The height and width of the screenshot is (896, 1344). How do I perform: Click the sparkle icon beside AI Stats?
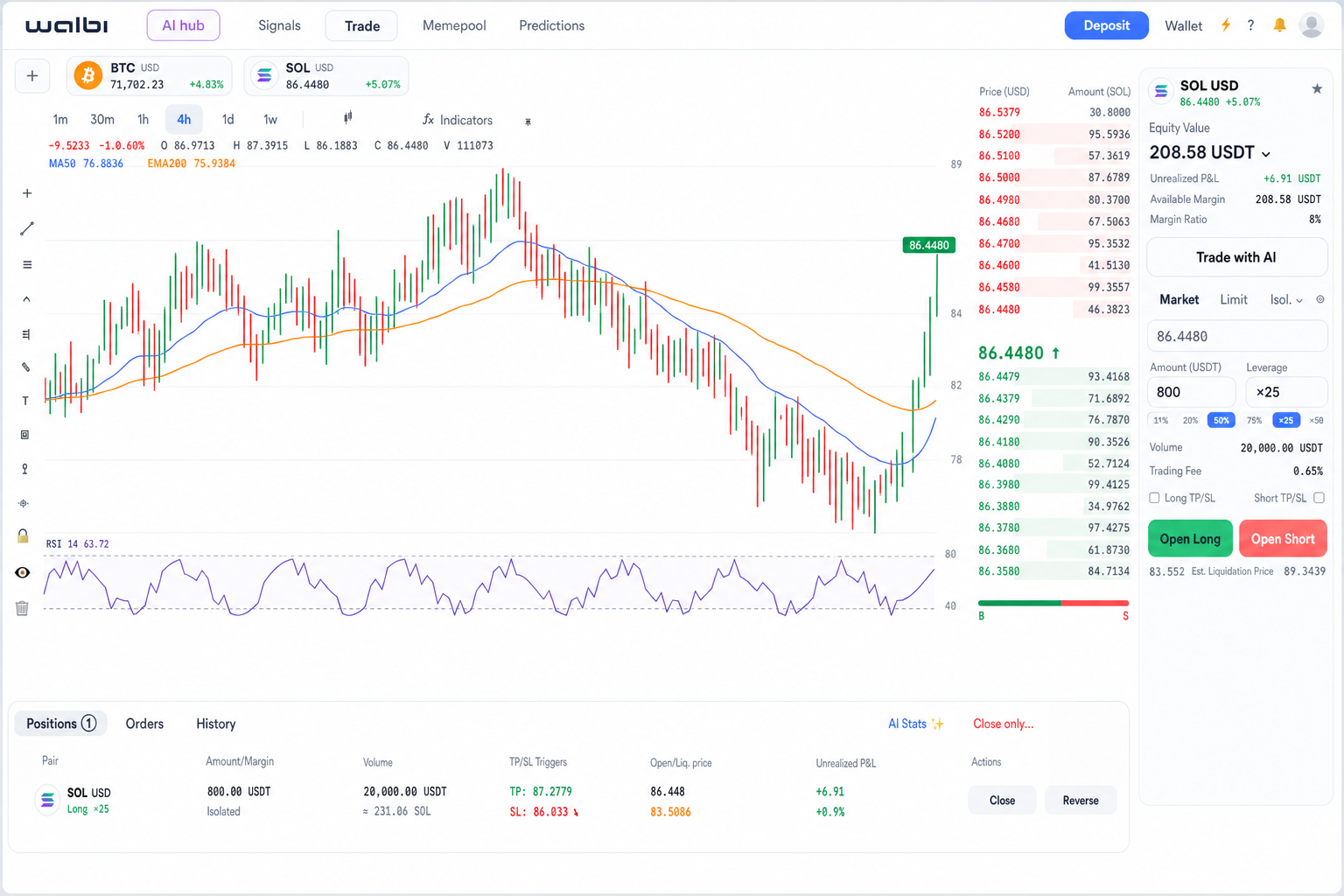[938, 724]
